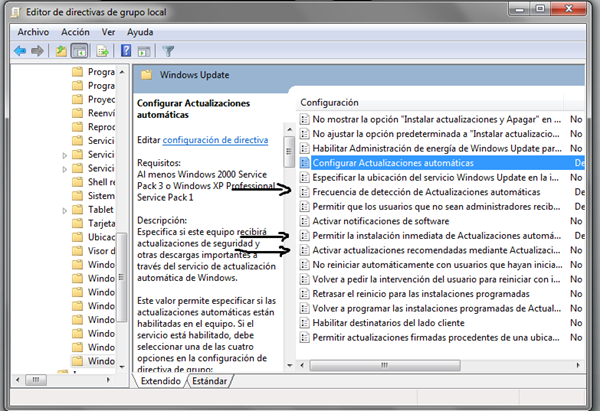Screen dimensions: 600x411
Task: Click the Forward arrow in the toolbar
Action: click(38, 50)
